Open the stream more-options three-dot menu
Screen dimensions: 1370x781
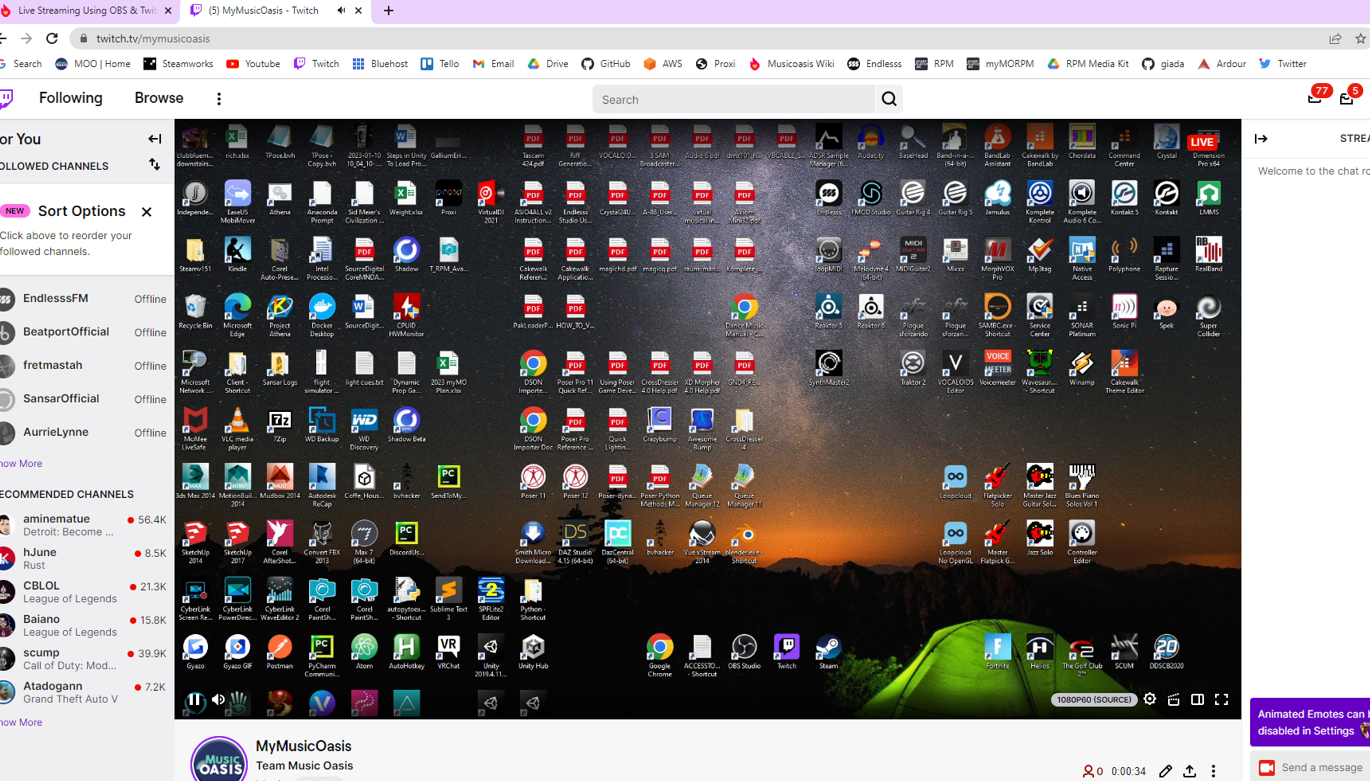[1213, 771]
